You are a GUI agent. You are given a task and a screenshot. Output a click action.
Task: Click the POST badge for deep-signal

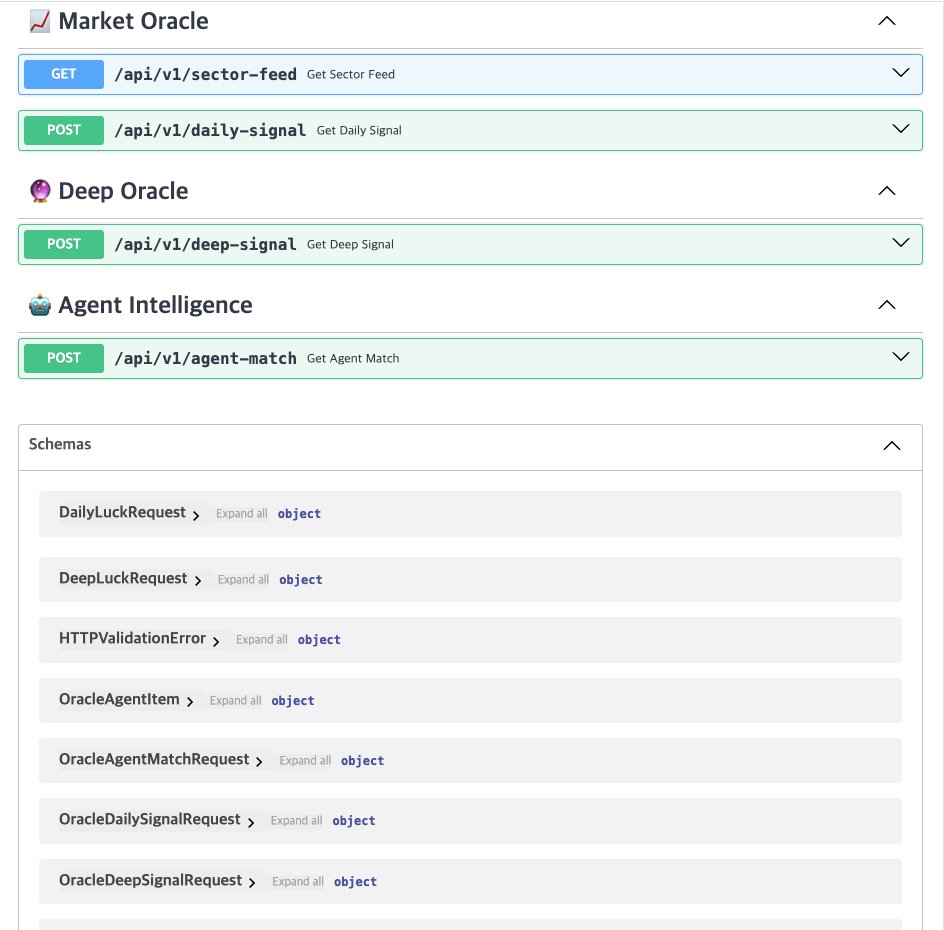click(64, 244)
